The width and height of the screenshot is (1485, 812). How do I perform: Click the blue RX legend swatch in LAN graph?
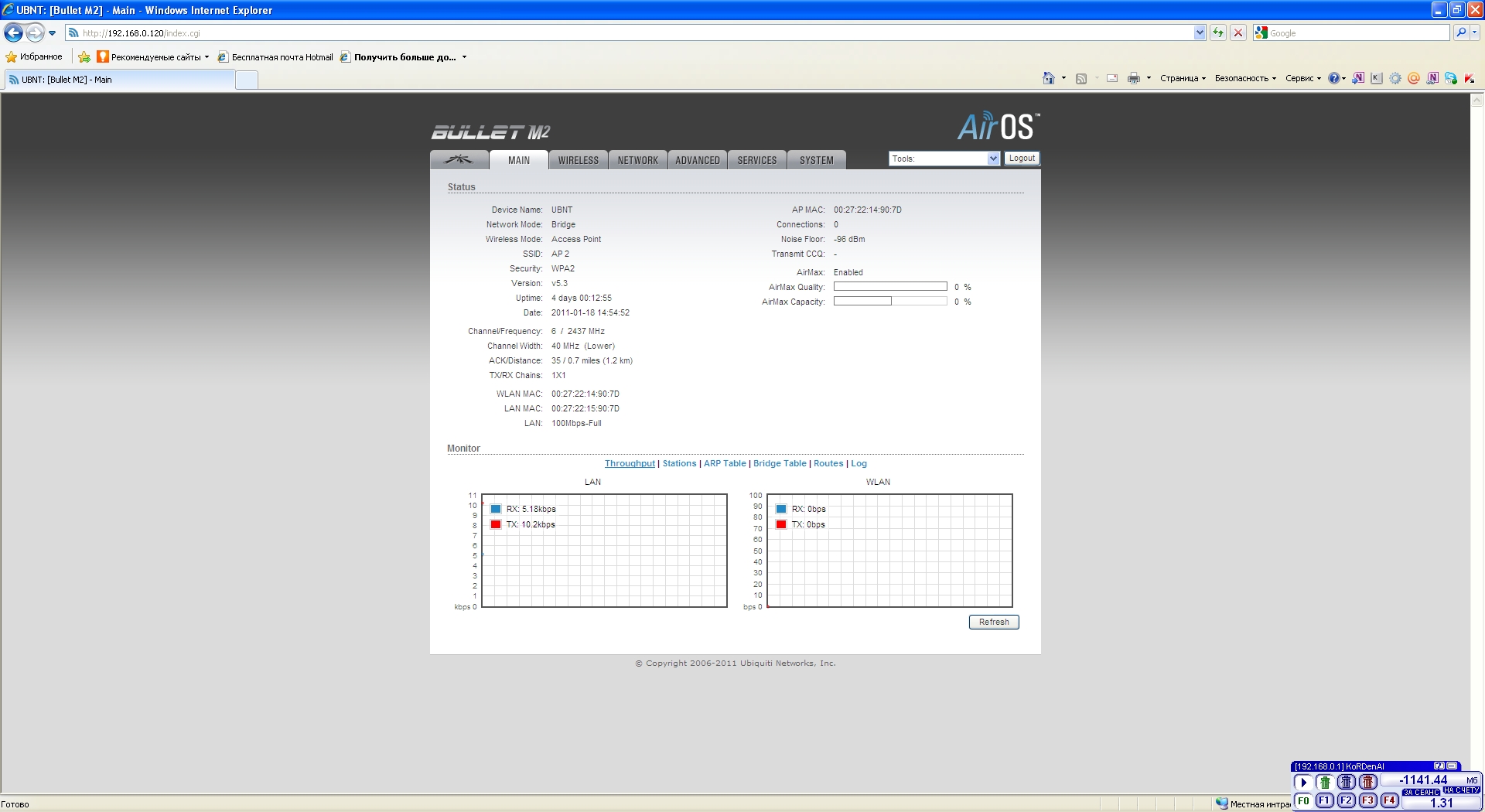click(496, 509)
